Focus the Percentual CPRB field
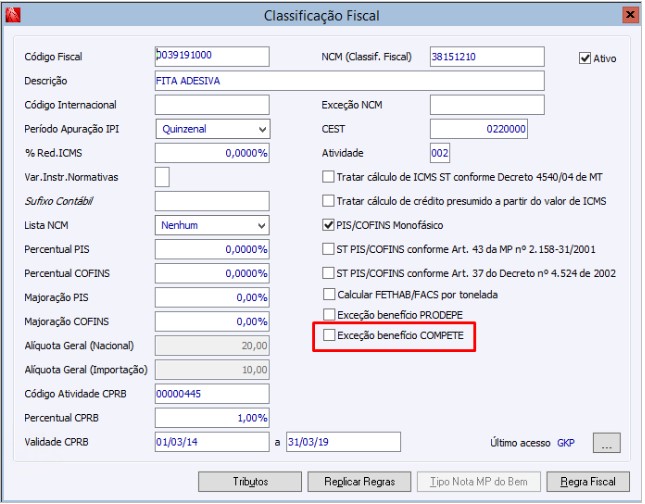This screenshot has height=504, width=645. coord(212,418)
